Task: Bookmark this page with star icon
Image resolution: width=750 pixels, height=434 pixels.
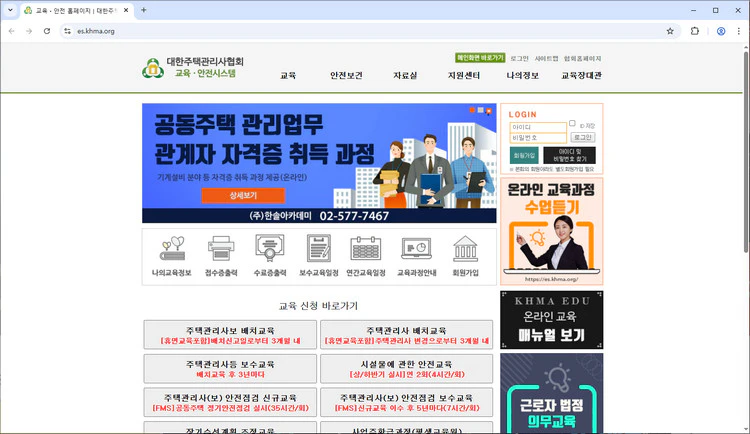Action: (670, 31)
